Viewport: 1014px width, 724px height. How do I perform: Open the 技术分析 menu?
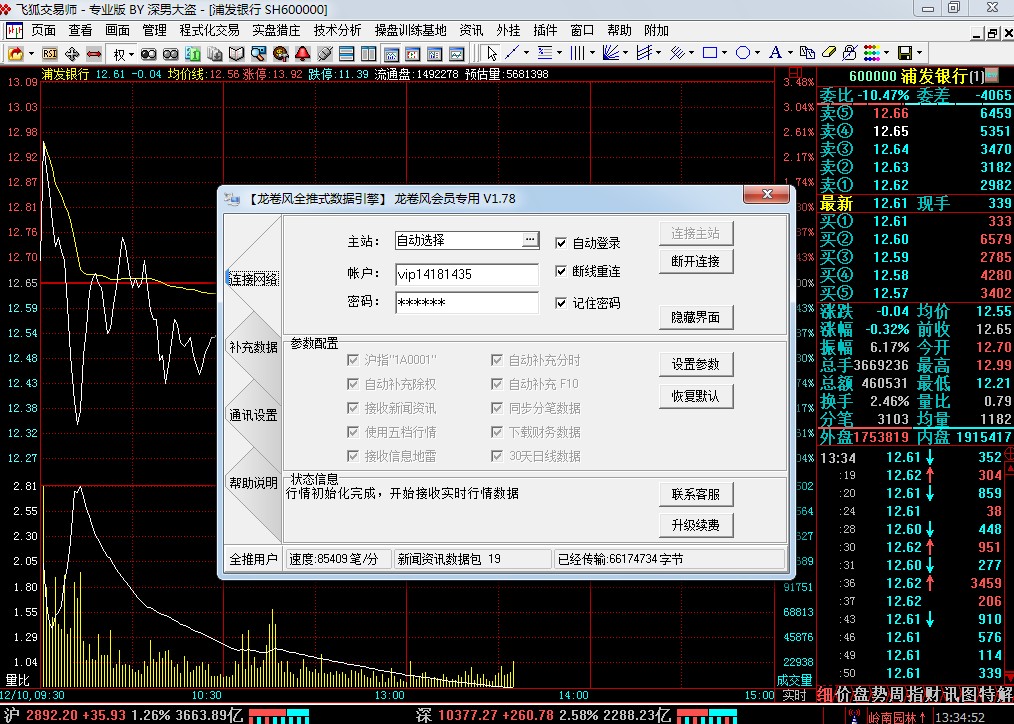(x=338, y=30)
